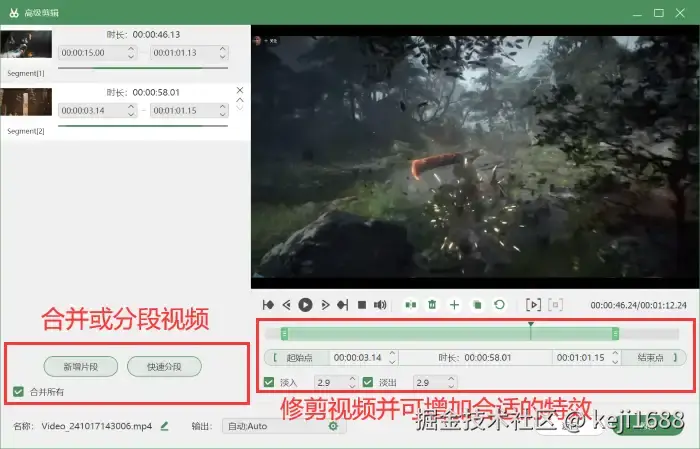The height and width of the screenshot is (449, 700).
Task: Stop video playback
Action: (362, 305)
